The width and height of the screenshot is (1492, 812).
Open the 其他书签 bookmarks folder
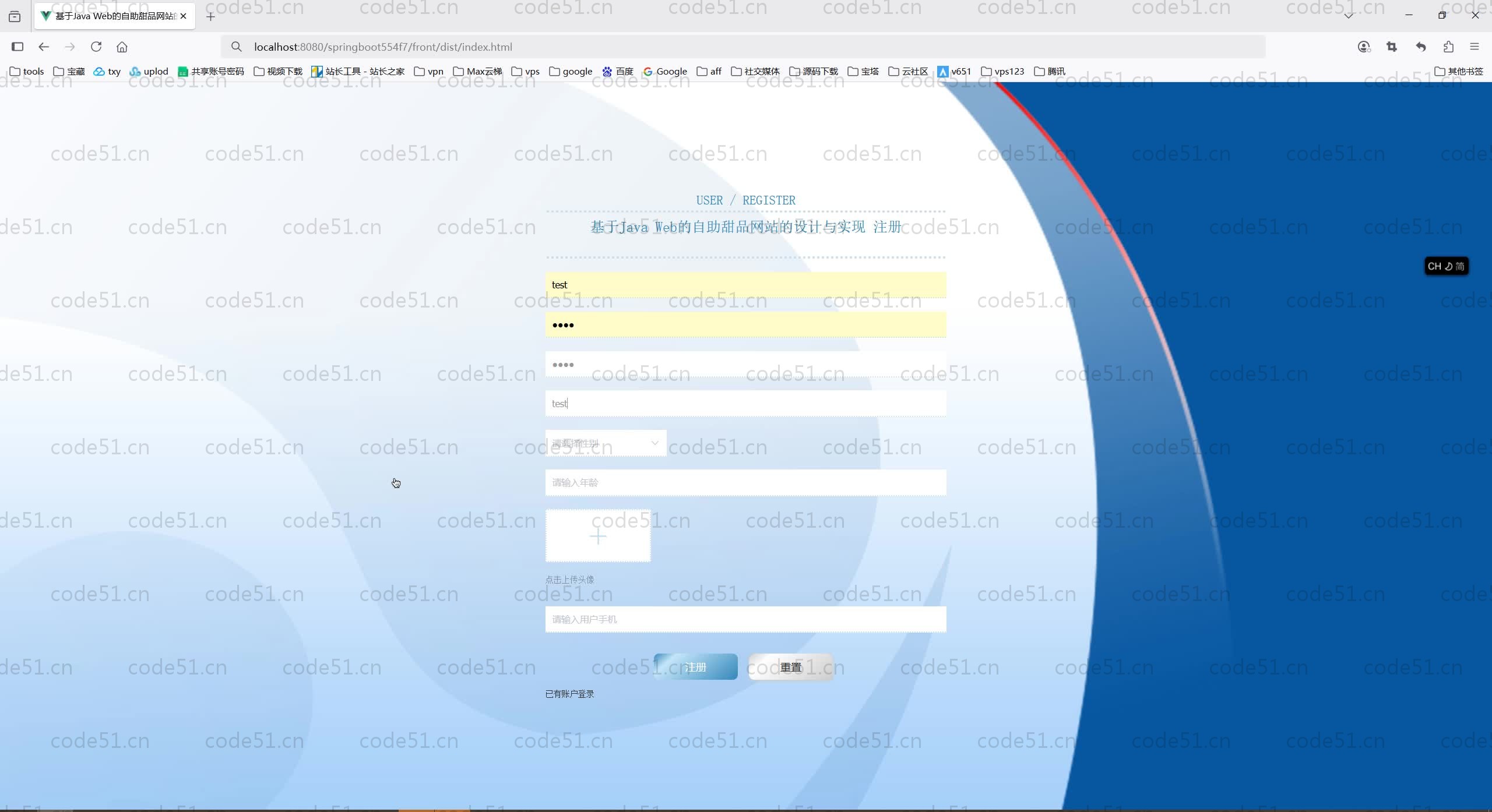pyautogui.click(x=1458, y=71)
